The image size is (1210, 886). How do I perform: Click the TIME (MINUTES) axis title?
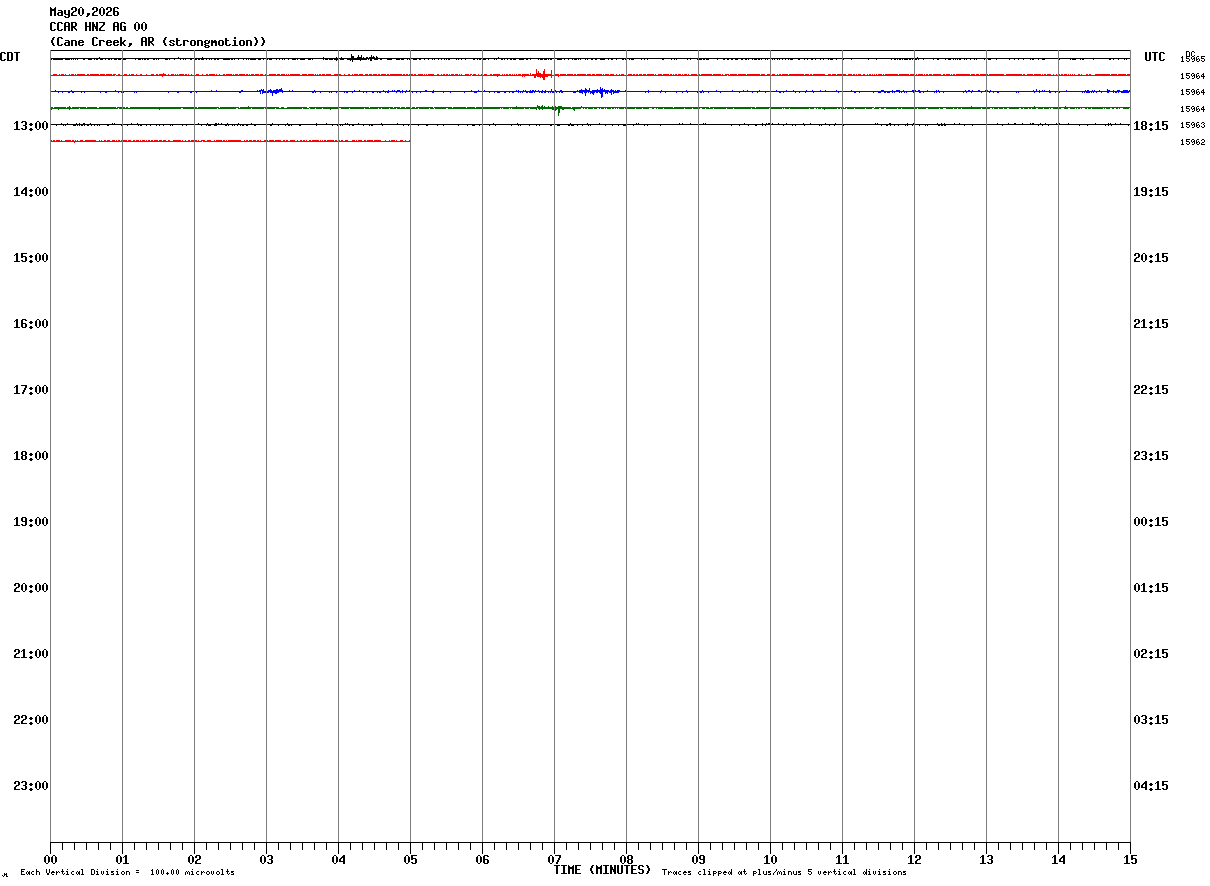click(602, 870)
